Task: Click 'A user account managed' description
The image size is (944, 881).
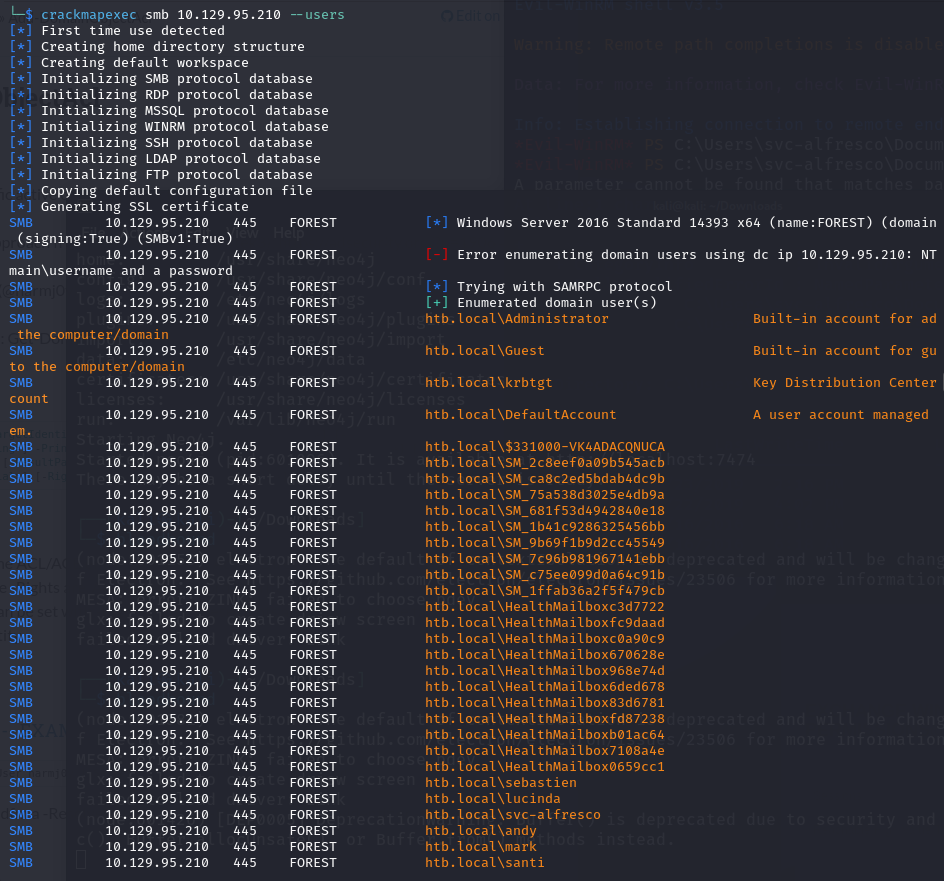Action: (840, 414)
